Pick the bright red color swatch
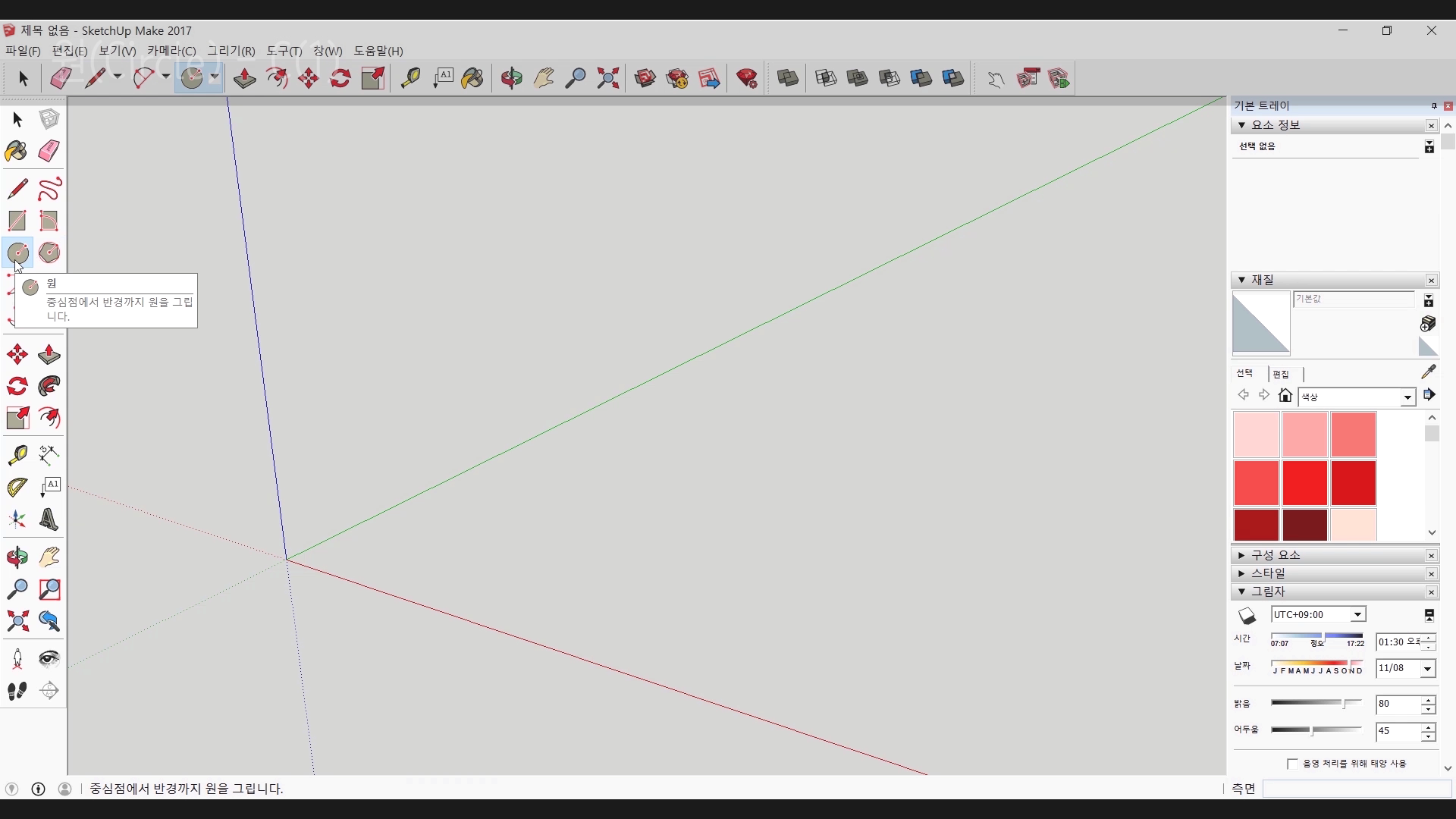This screenshot has width=1456, height=819. tap(1304, 483)
